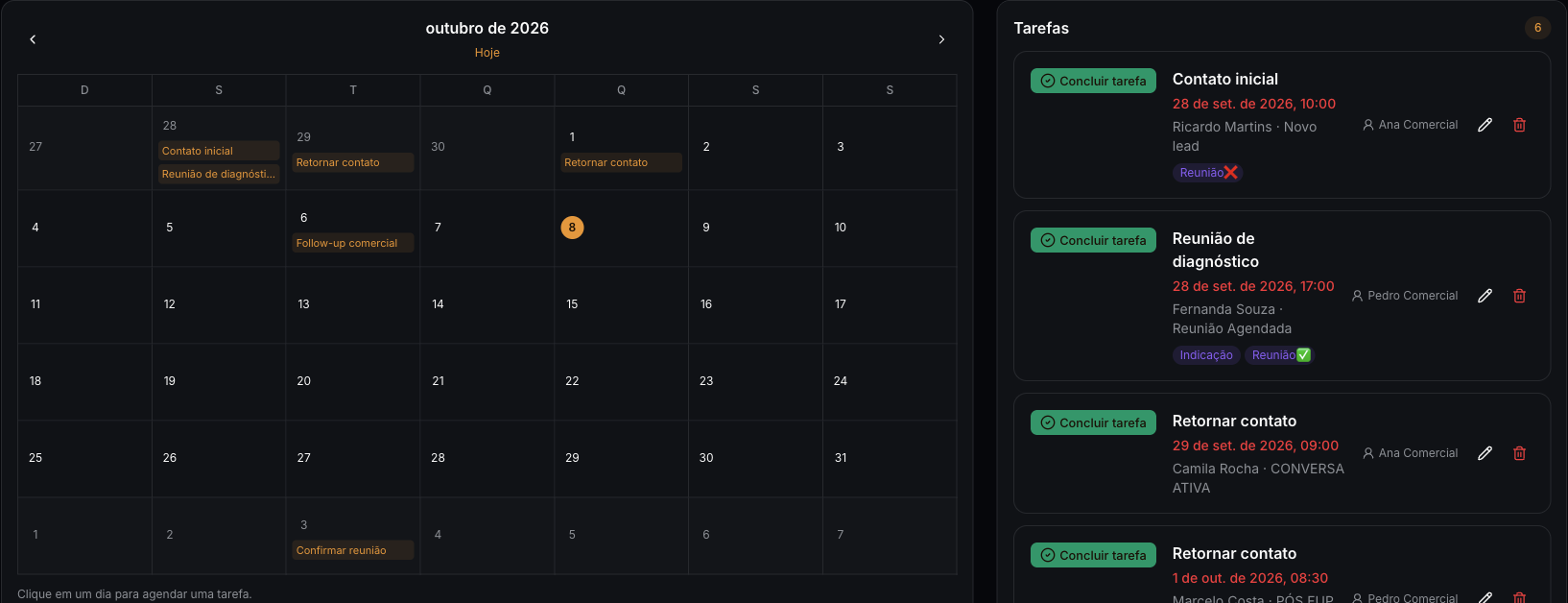Click the date 1 de out. de 2026, 08:30
Screen dimensions: 1568x603
point(1250,578)
